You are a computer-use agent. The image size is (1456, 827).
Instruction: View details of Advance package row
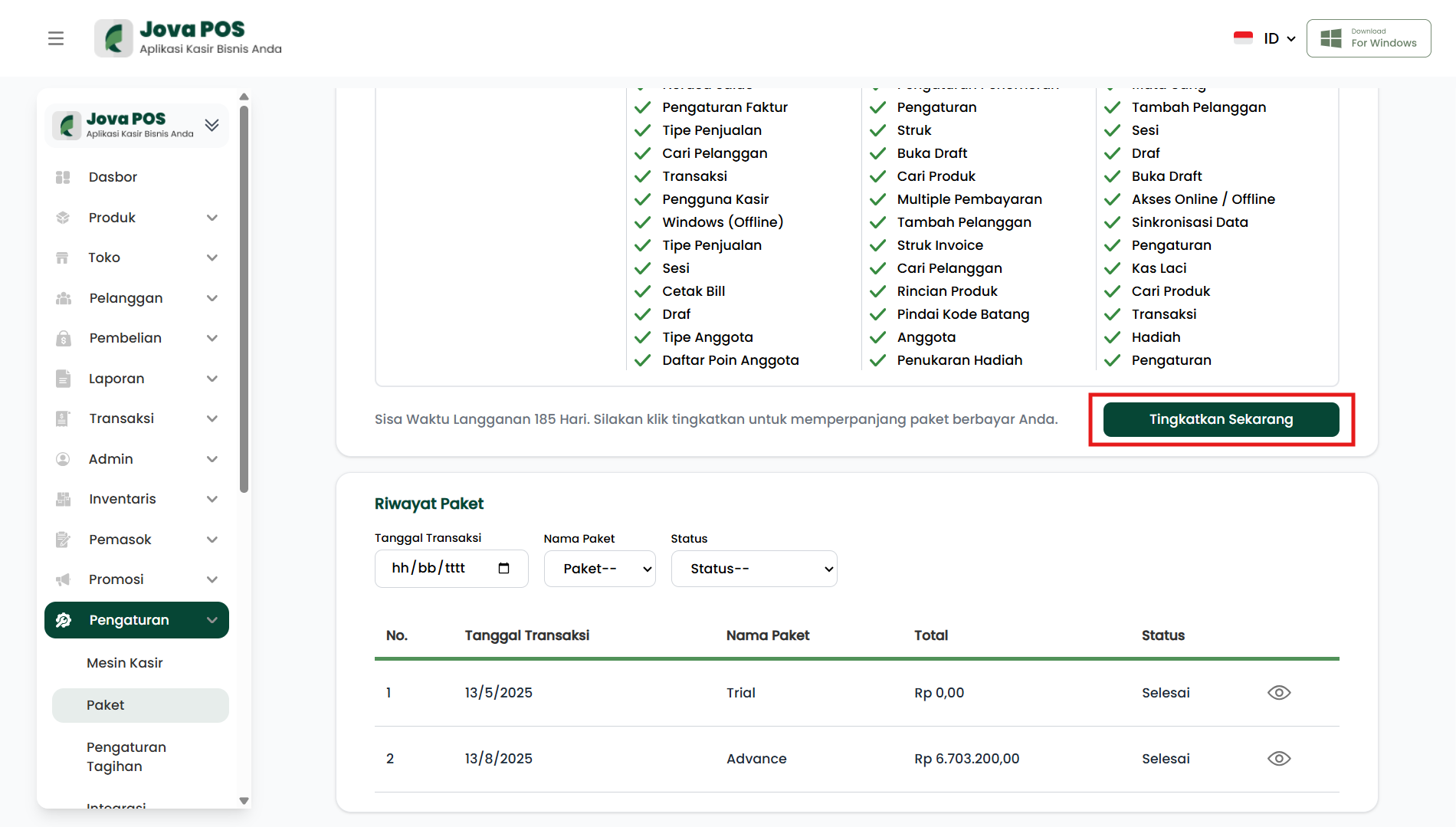(1279, 759)
